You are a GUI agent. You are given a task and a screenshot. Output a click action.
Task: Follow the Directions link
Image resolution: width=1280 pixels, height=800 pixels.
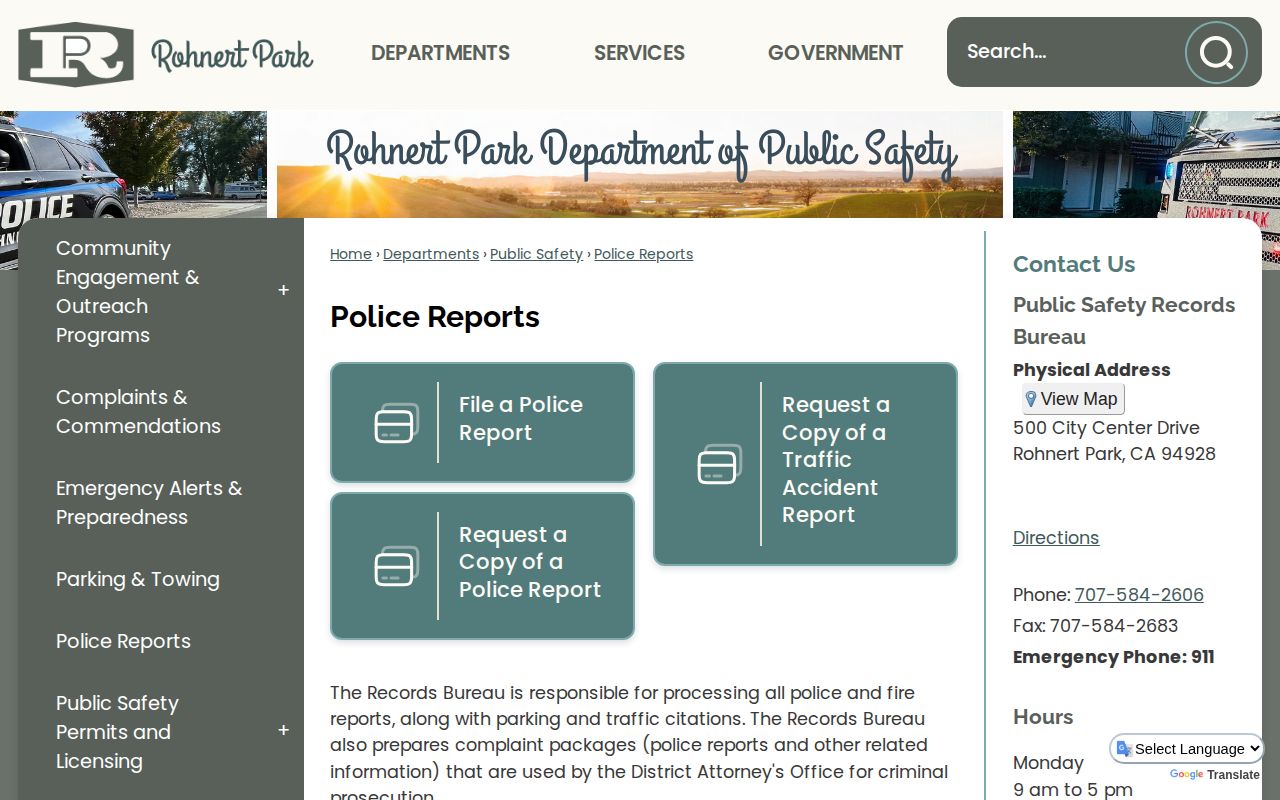point(1056,537)
